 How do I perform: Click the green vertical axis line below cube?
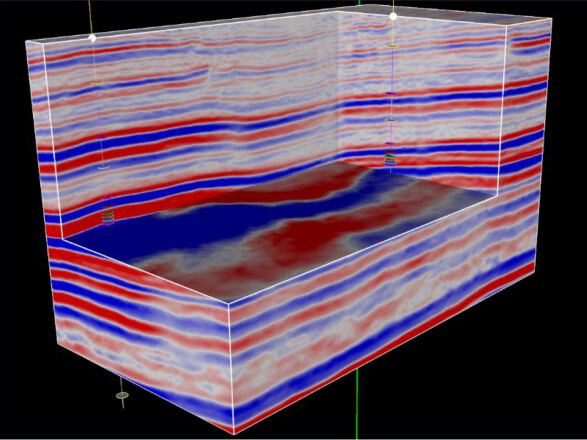pyautogui.click(x=357, y=404)
